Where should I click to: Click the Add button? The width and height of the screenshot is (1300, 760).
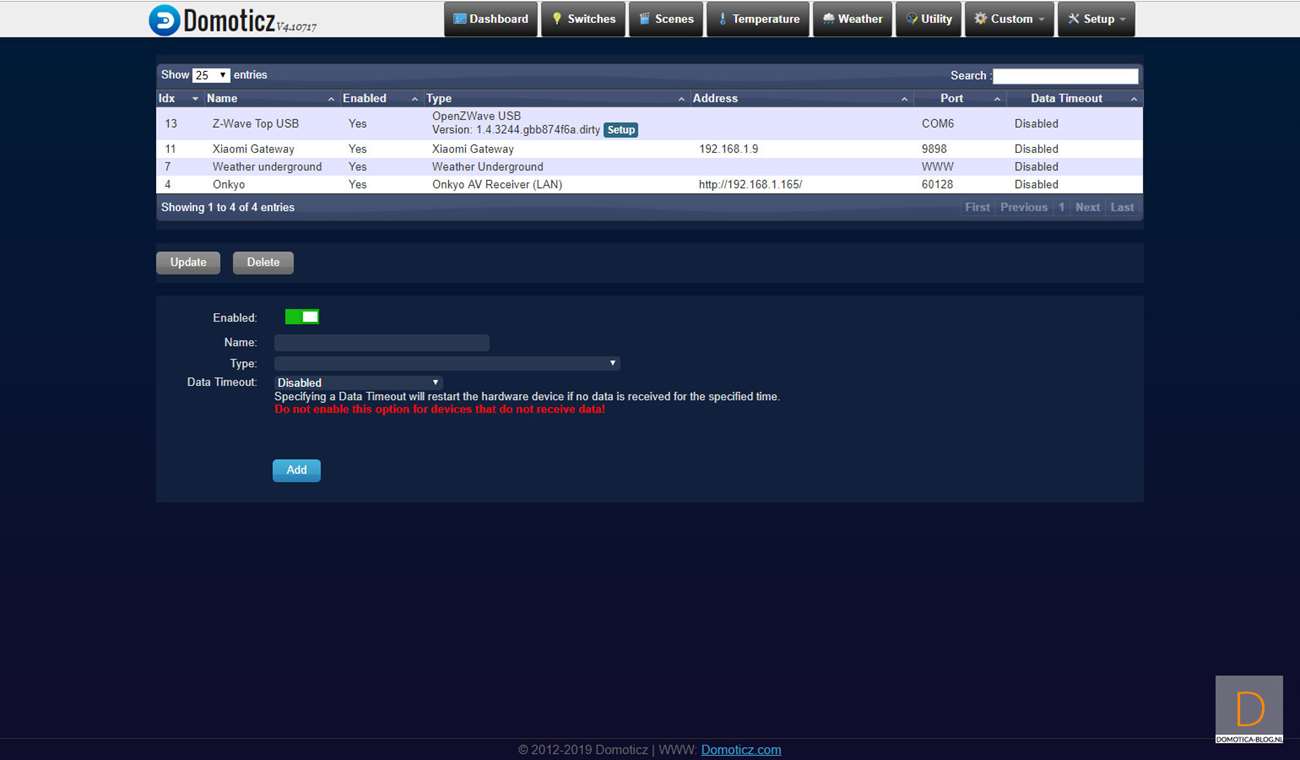click(297, 470)
